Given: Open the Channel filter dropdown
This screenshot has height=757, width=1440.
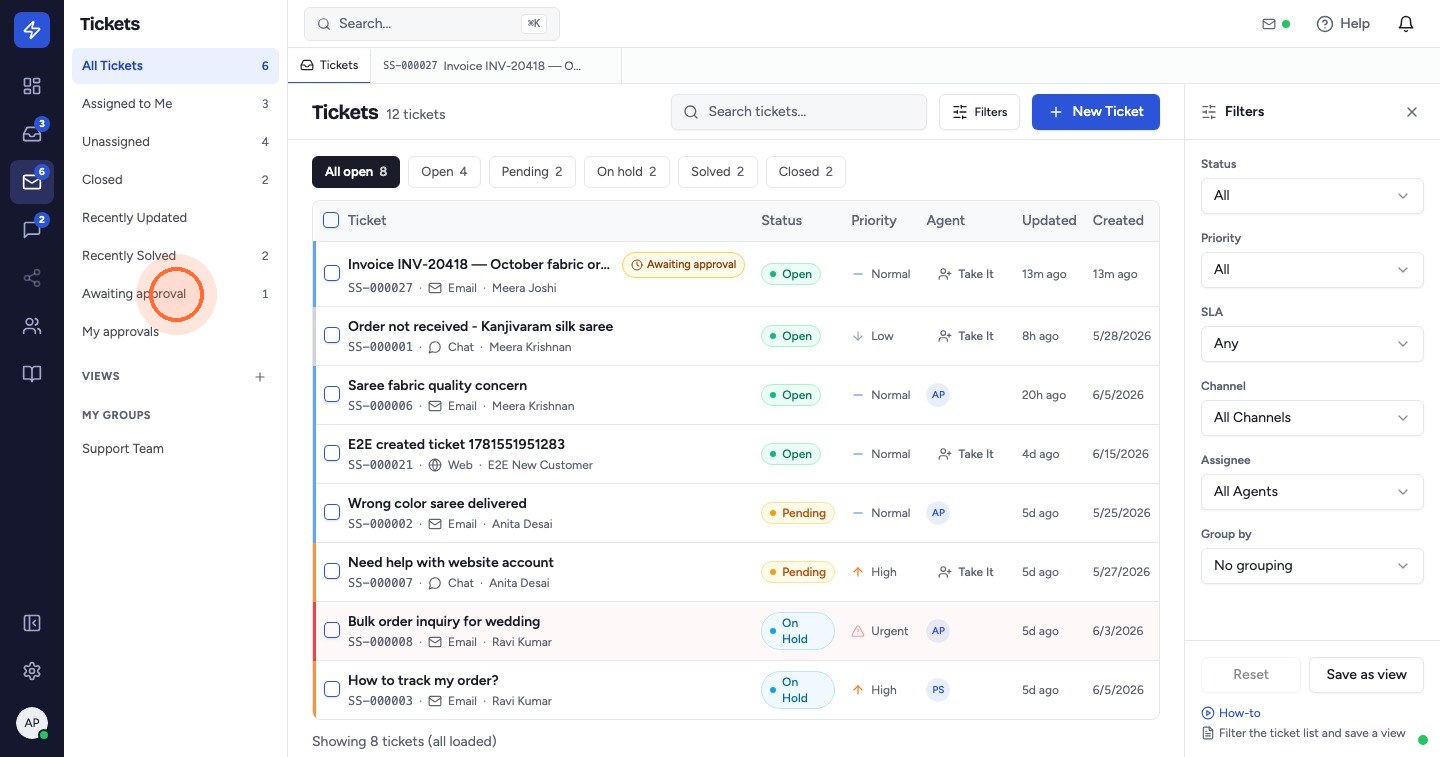Looking at the screenshot, I should click(x=1312, y=417).
